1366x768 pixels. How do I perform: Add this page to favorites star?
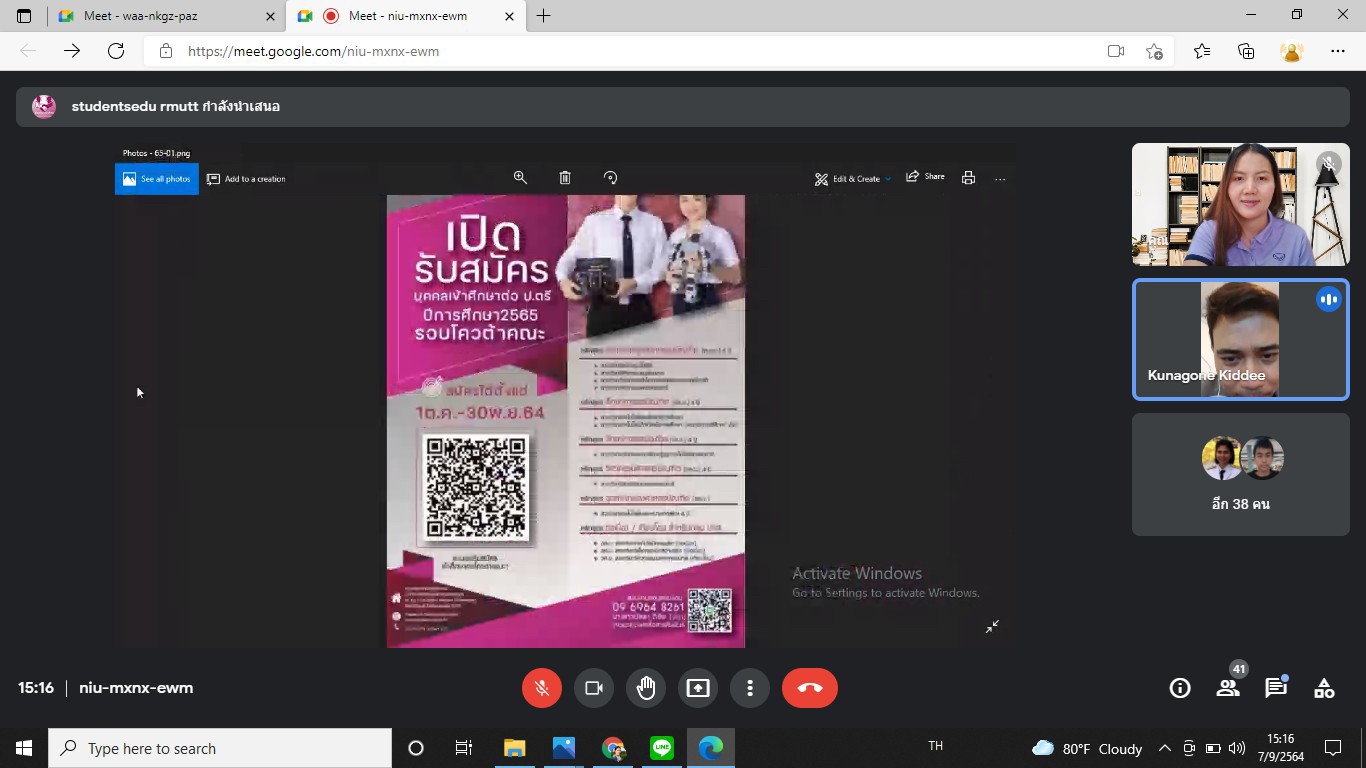coord(1155,51)
